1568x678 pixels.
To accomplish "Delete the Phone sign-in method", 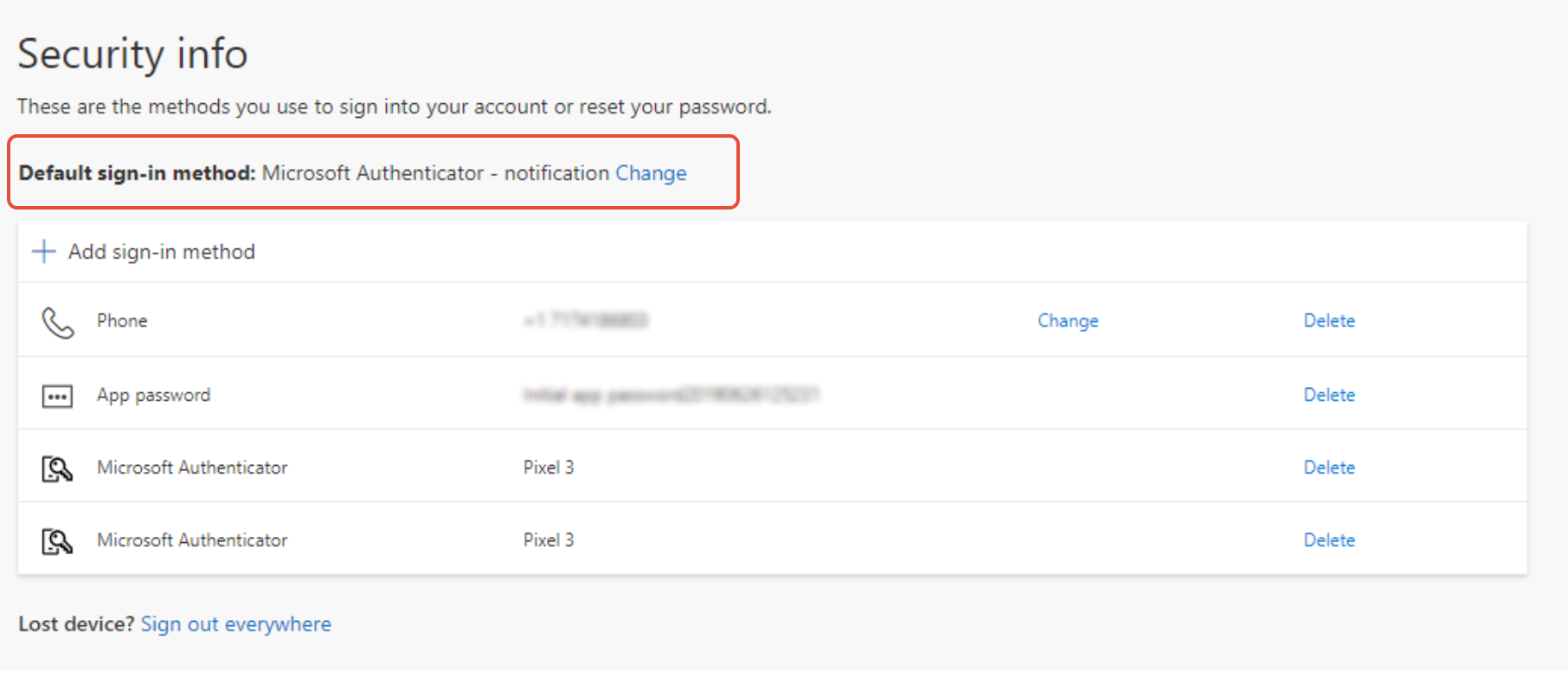I will [1329, 320].
